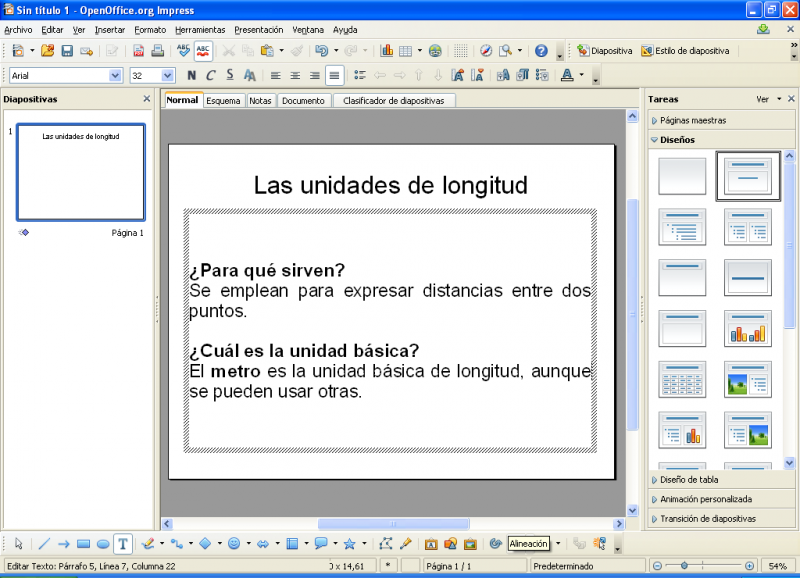Image resolution: width=800 pixels, height=578 pixels.
Task: Toggle automatic spell checking (ABC with red underline)
Action: [203, 51]
